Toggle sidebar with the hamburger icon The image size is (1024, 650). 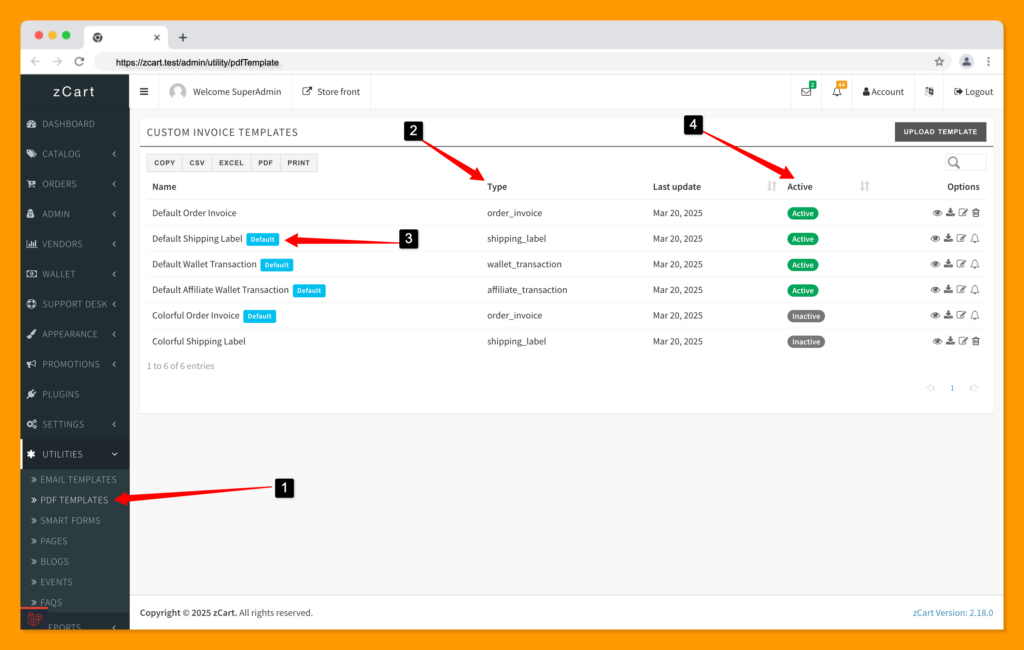coord(144,92)
